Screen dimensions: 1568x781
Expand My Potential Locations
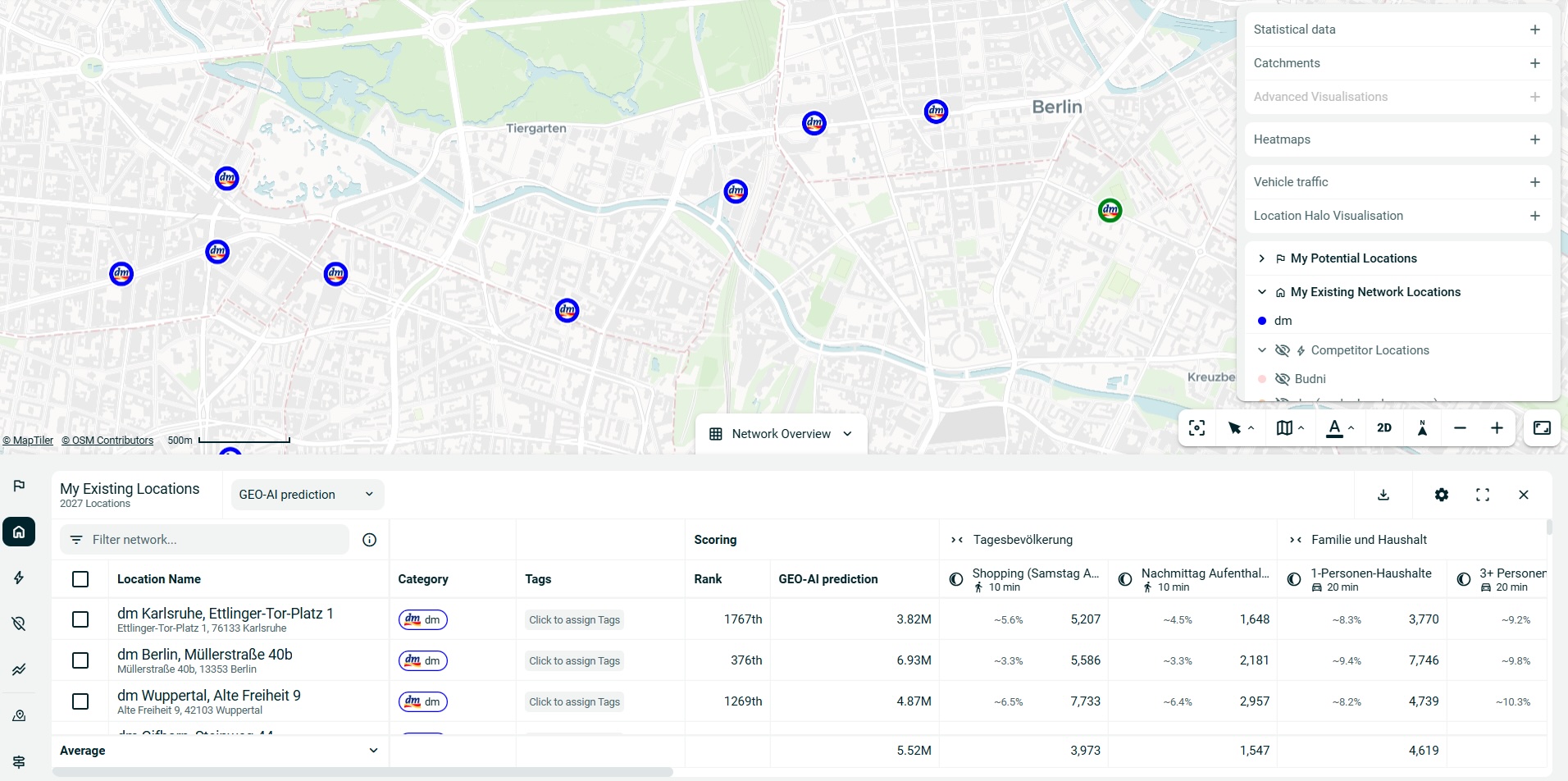(x=1262, y=258)
